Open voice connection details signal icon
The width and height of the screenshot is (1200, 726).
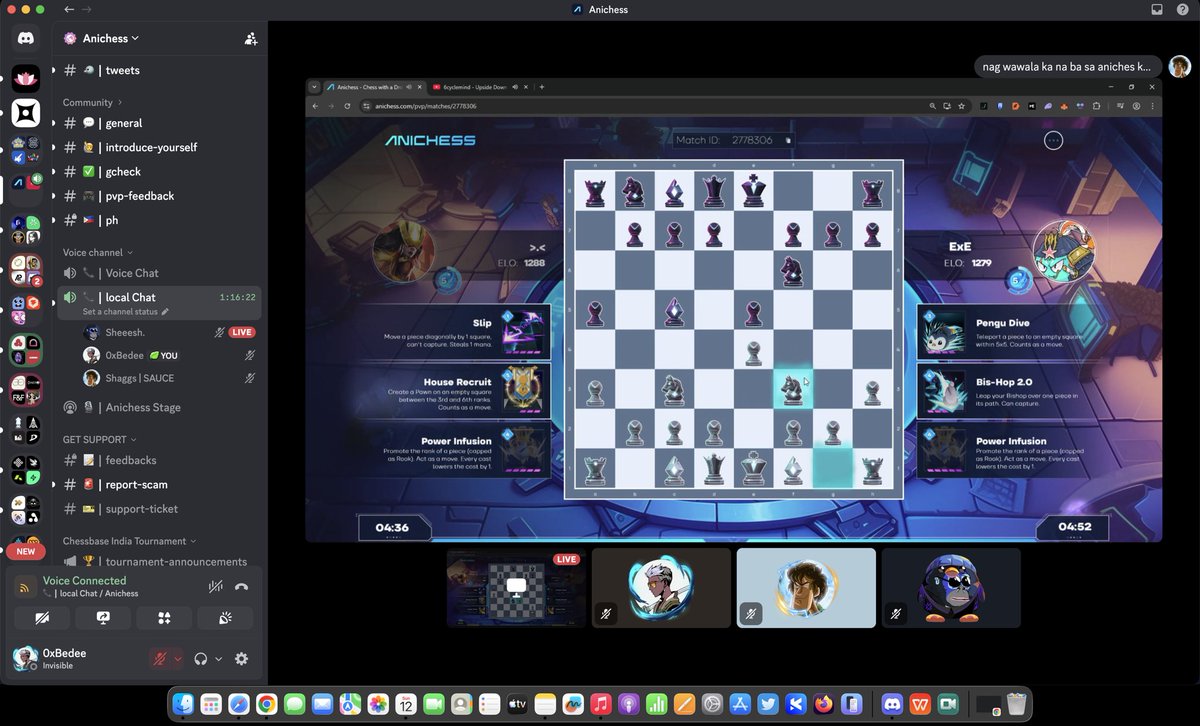click(x=26, y=589)
